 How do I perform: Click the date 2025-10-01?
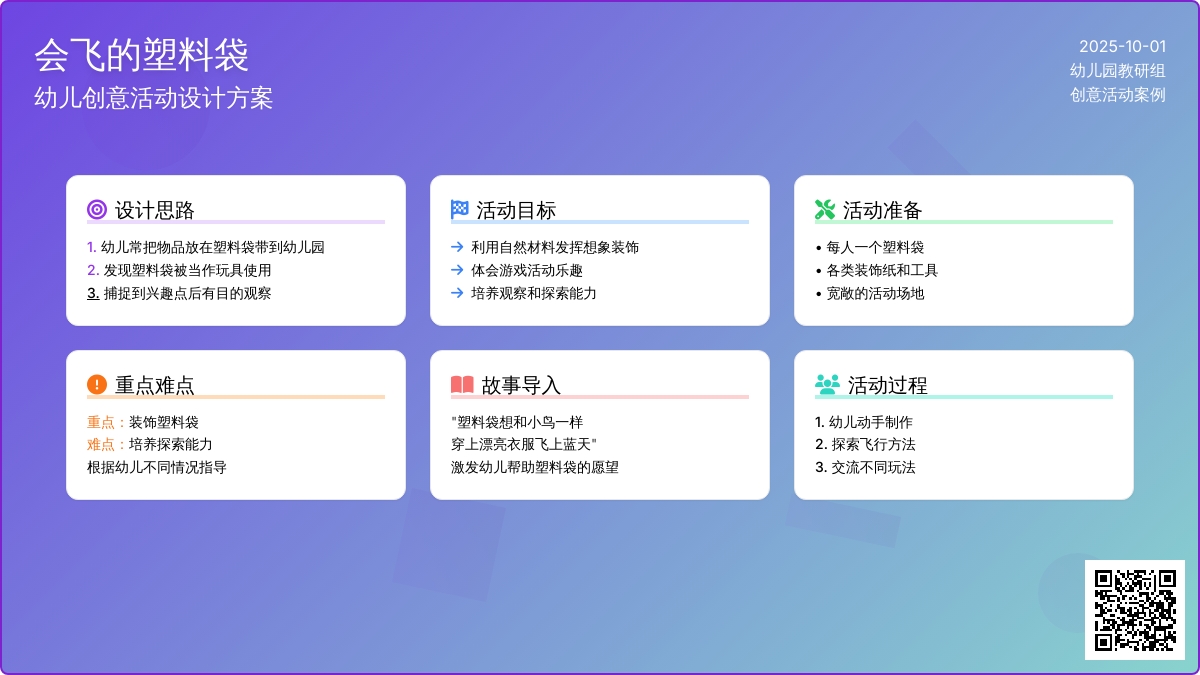(x=1122, y=46)
